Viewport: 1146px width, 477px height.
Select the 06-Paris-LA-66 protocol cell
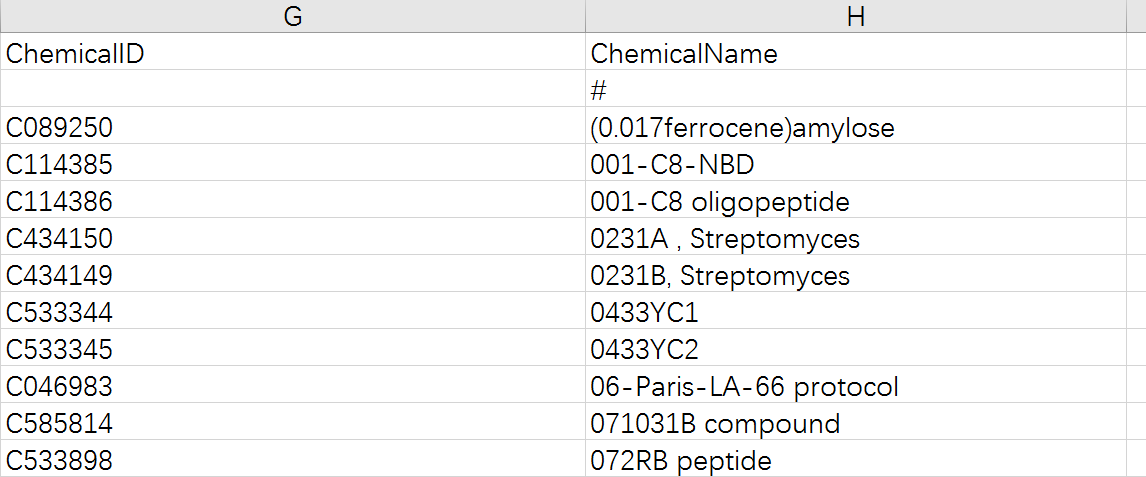point(855,386)
